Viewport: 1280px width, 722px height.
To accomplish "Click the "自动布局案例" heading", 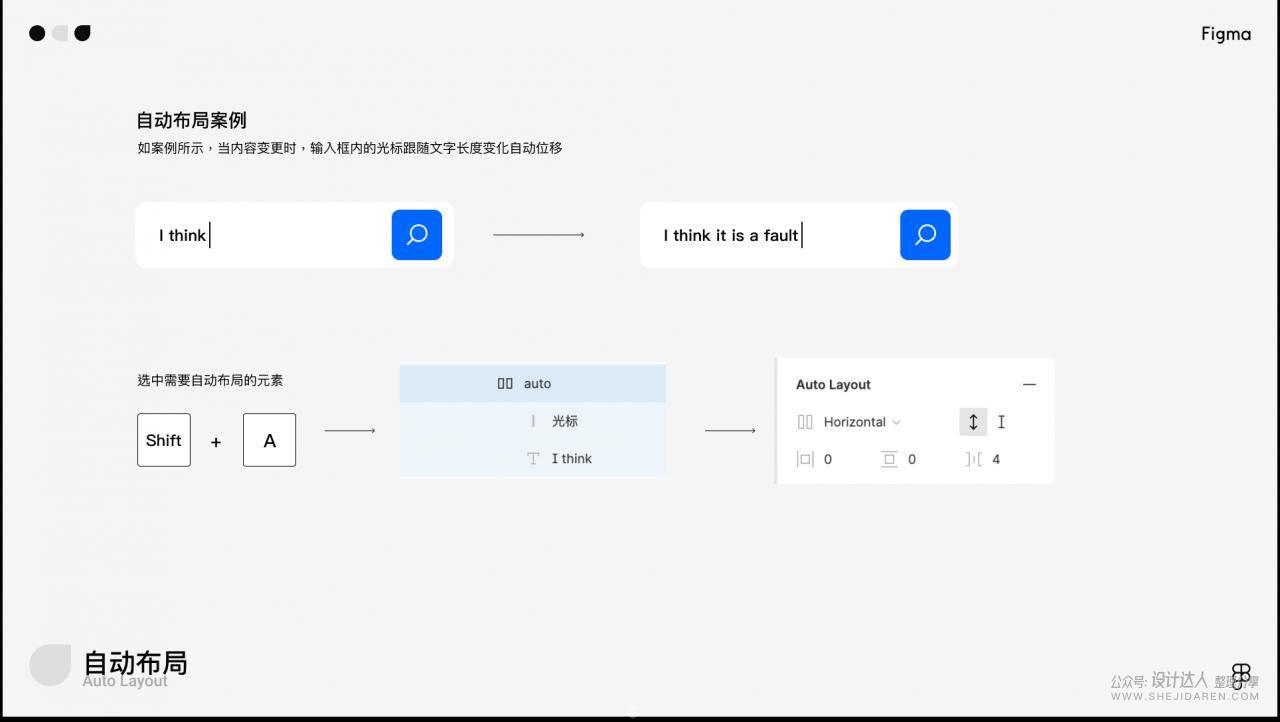I will [x=191, y=120].
